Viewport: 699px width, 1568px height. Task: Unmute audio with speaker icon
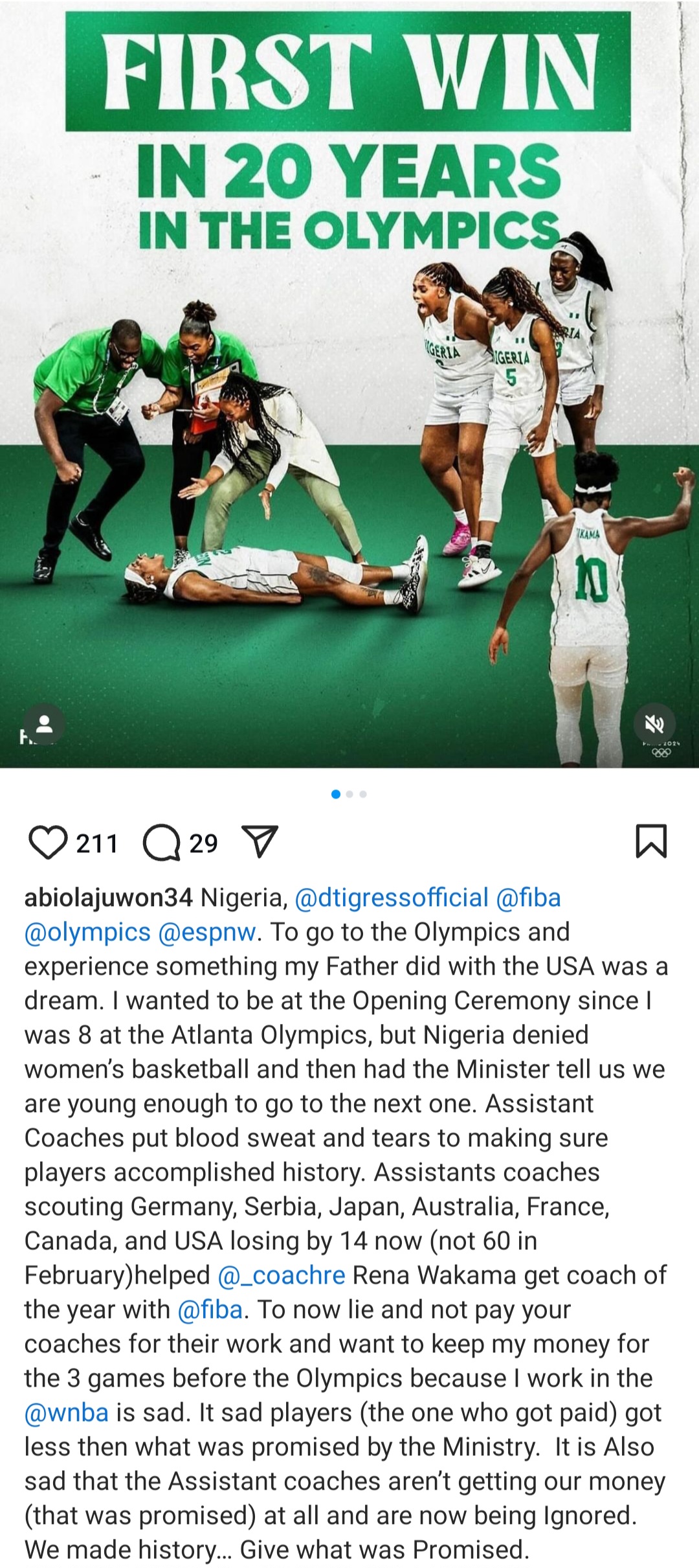654,723
